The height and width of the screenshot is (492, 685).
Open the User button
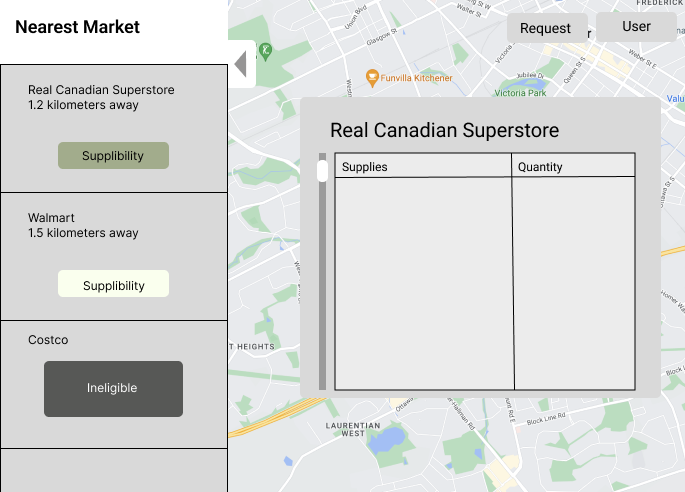(636, 27)
